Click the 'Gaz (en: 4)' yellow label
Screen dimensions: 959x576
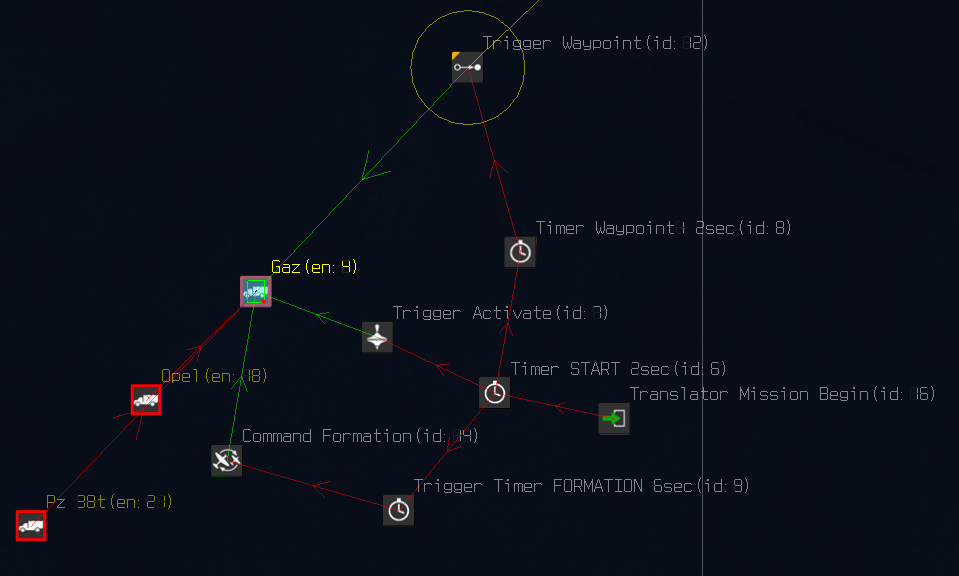(x=314, y=267)
